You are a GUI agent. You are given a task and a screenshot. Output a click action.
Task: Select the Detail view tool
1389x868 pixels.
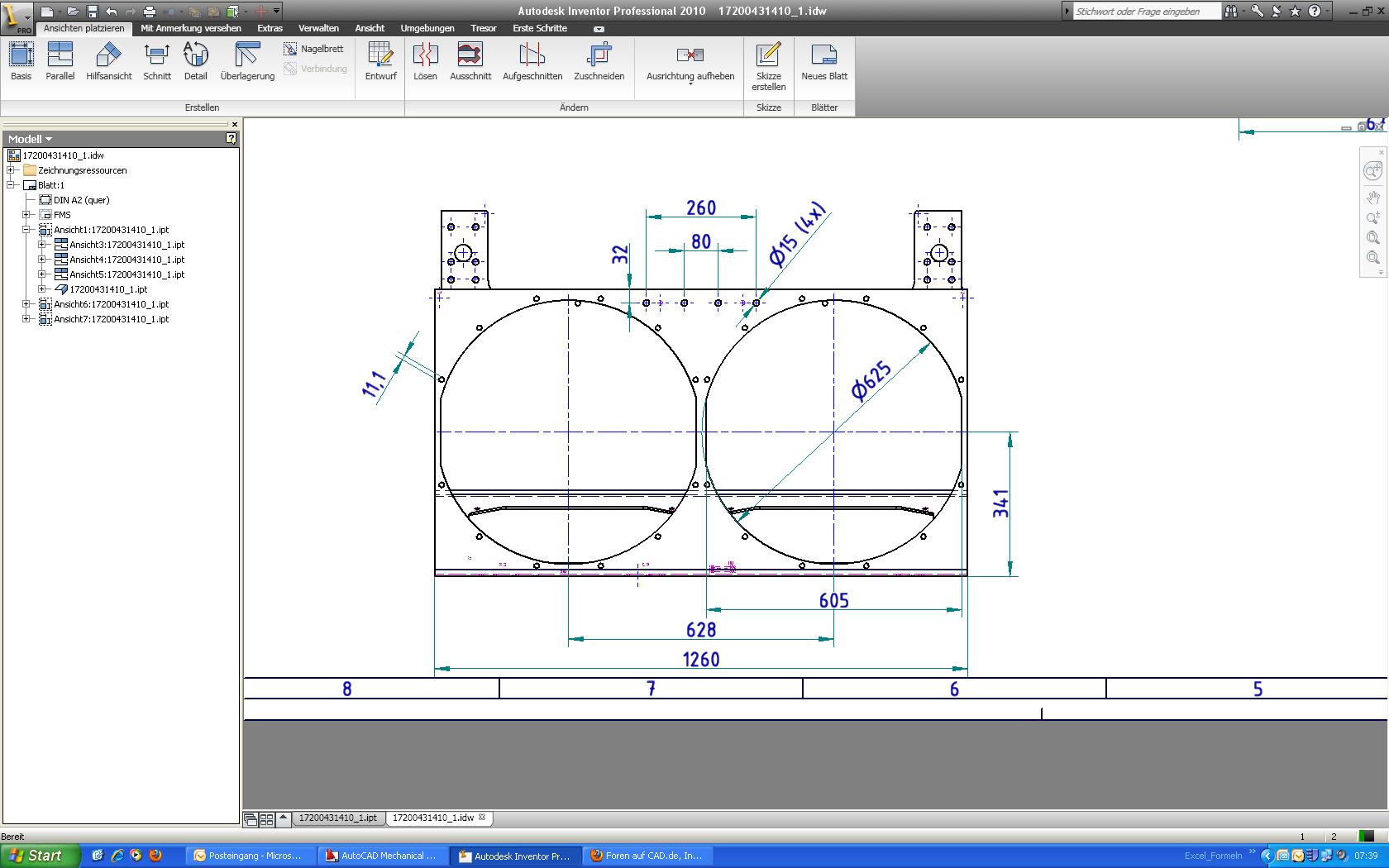pos(195,61)
